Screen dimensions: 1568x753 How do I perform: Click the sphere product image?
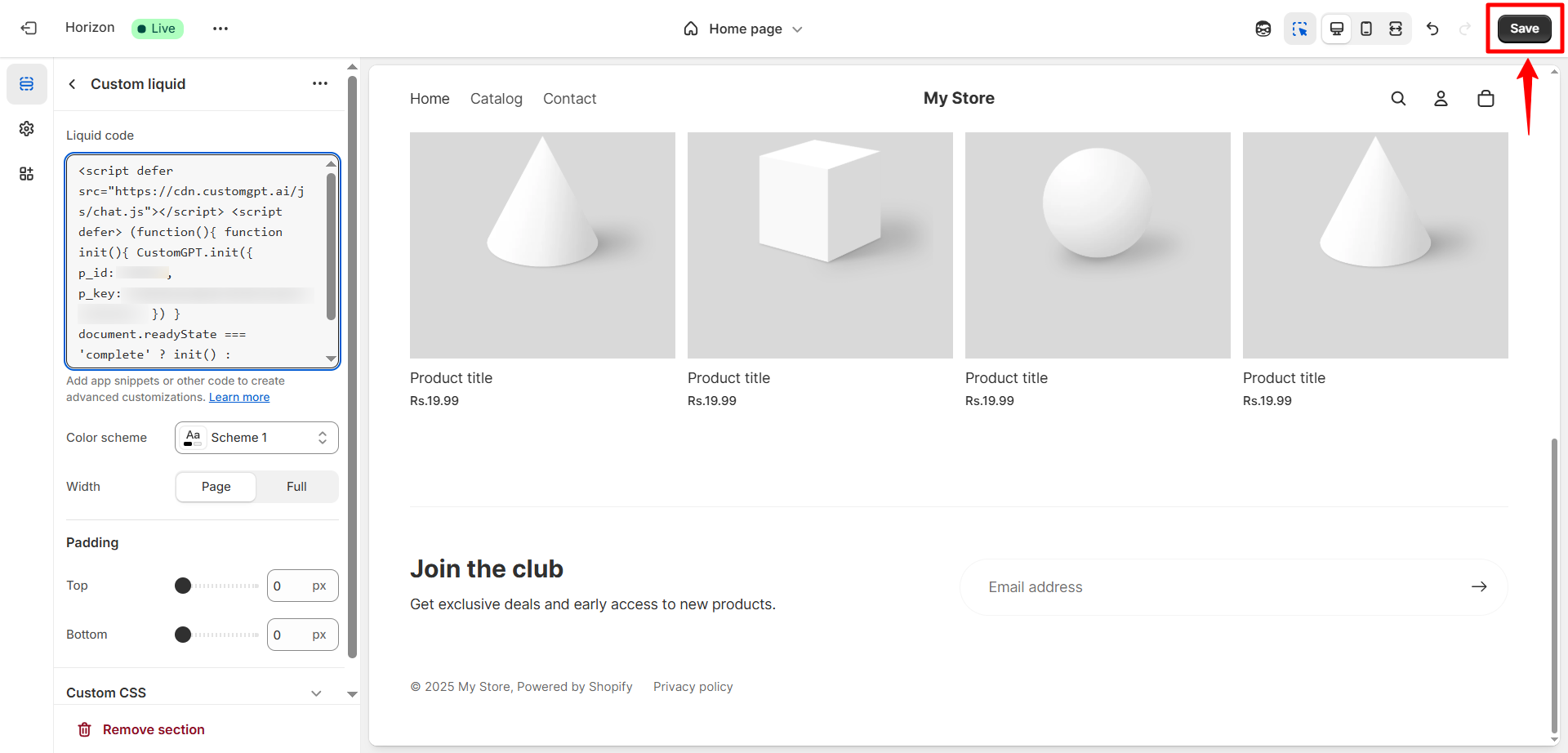(1098, 245)
